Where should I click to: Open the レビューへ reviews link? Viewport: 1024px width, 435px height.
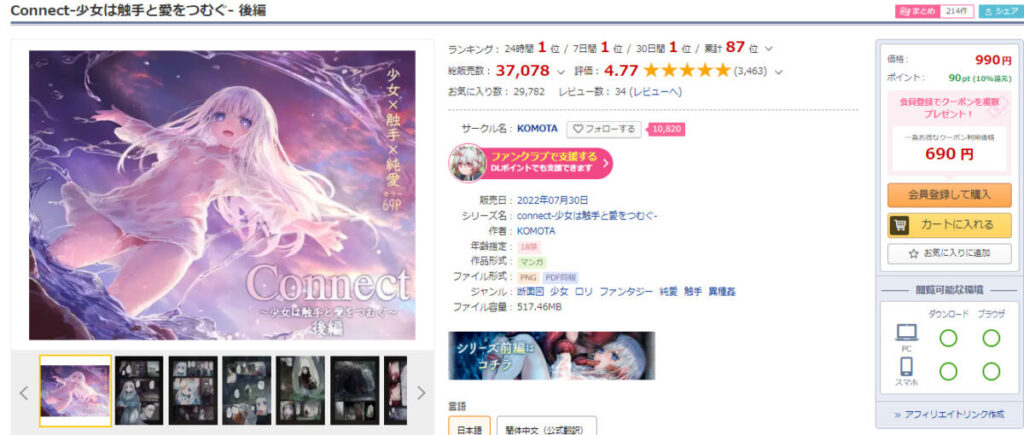tap(656, 91)
